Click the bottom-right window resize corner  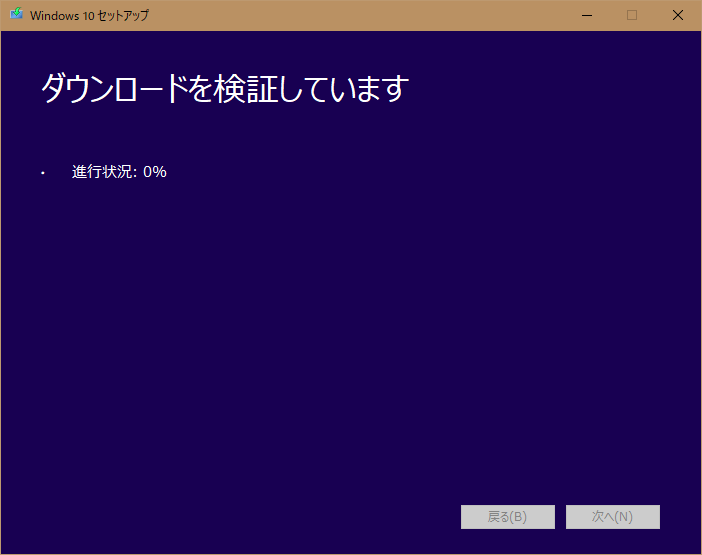click(699, 552)
